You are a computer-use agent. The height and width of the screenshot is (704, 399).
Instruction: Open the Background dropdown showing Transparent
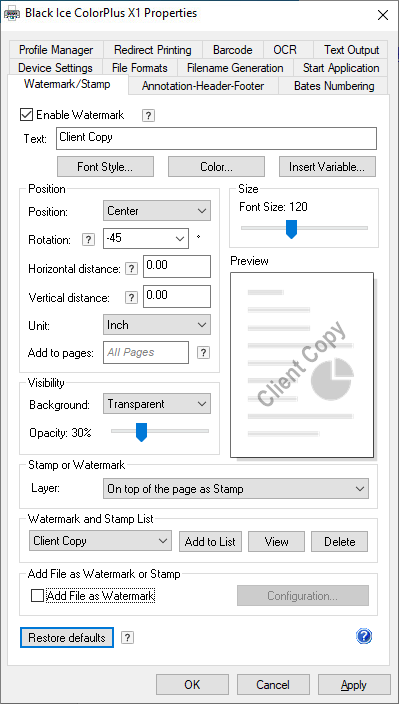pyautogui.click(x=157, y=404)
